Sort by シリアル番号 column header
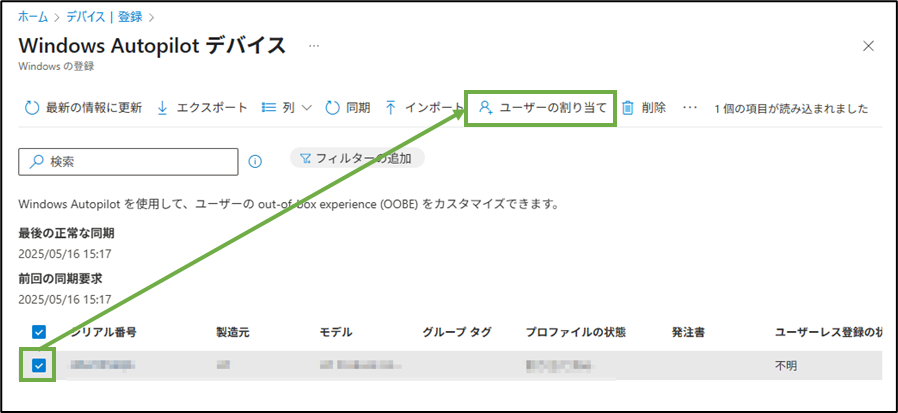The image size is (898, 413). pyautogui.click(x=104, y=332)
